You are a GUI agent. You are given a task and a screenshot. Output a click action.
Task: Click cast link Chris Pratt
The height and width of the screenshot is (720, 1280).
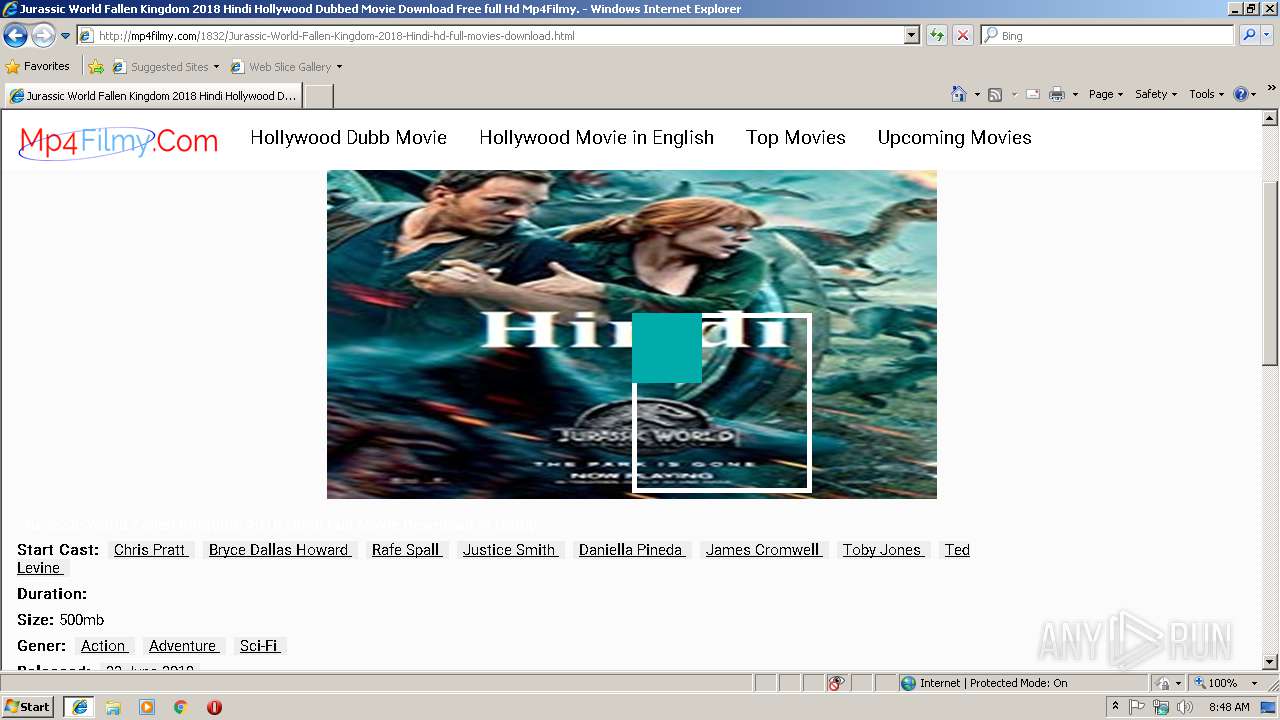tap(151, 550)
